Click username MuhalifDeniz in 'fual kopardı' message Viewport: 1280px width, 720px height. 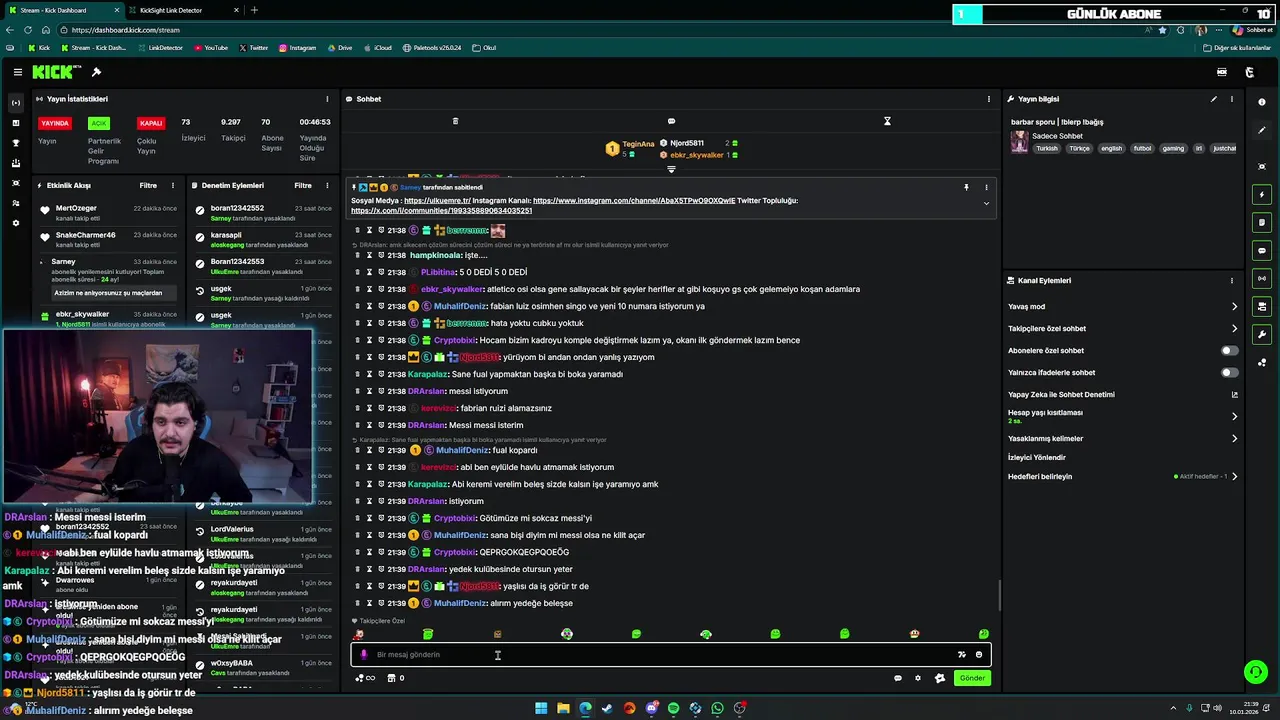[461, 451]
